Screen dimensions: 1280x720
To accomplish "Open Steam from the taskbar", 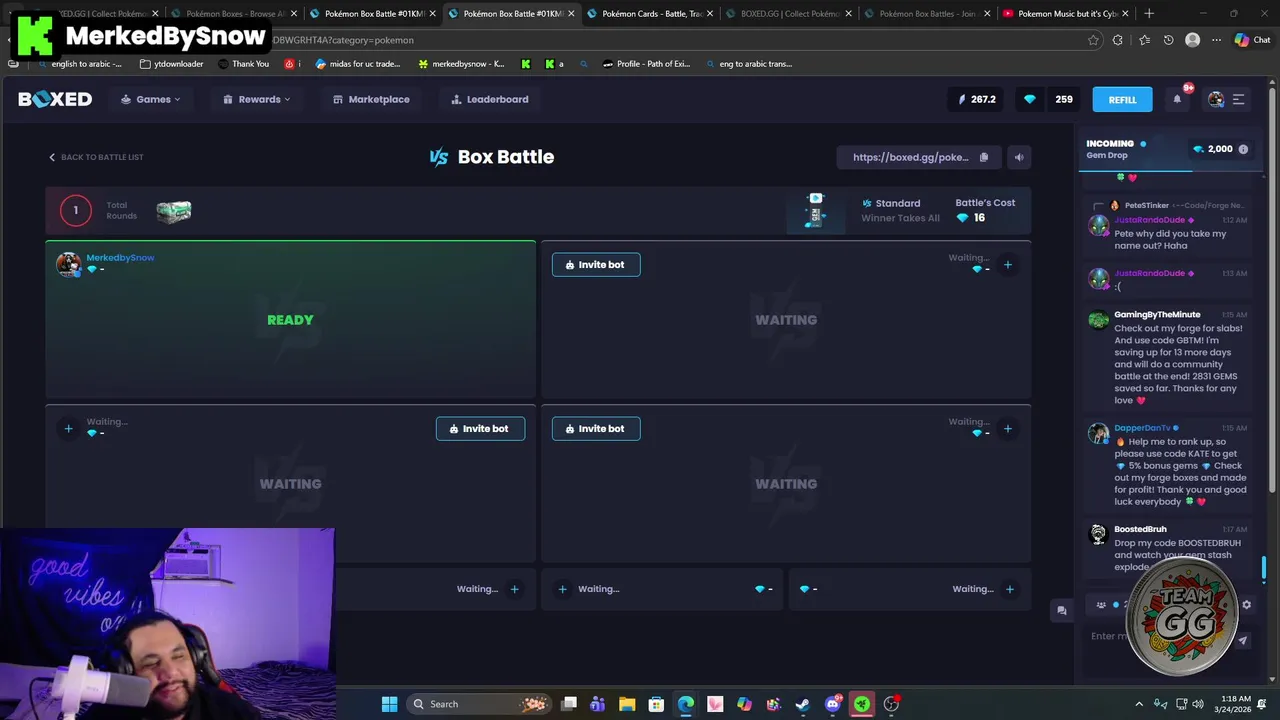I will (802, 704).
